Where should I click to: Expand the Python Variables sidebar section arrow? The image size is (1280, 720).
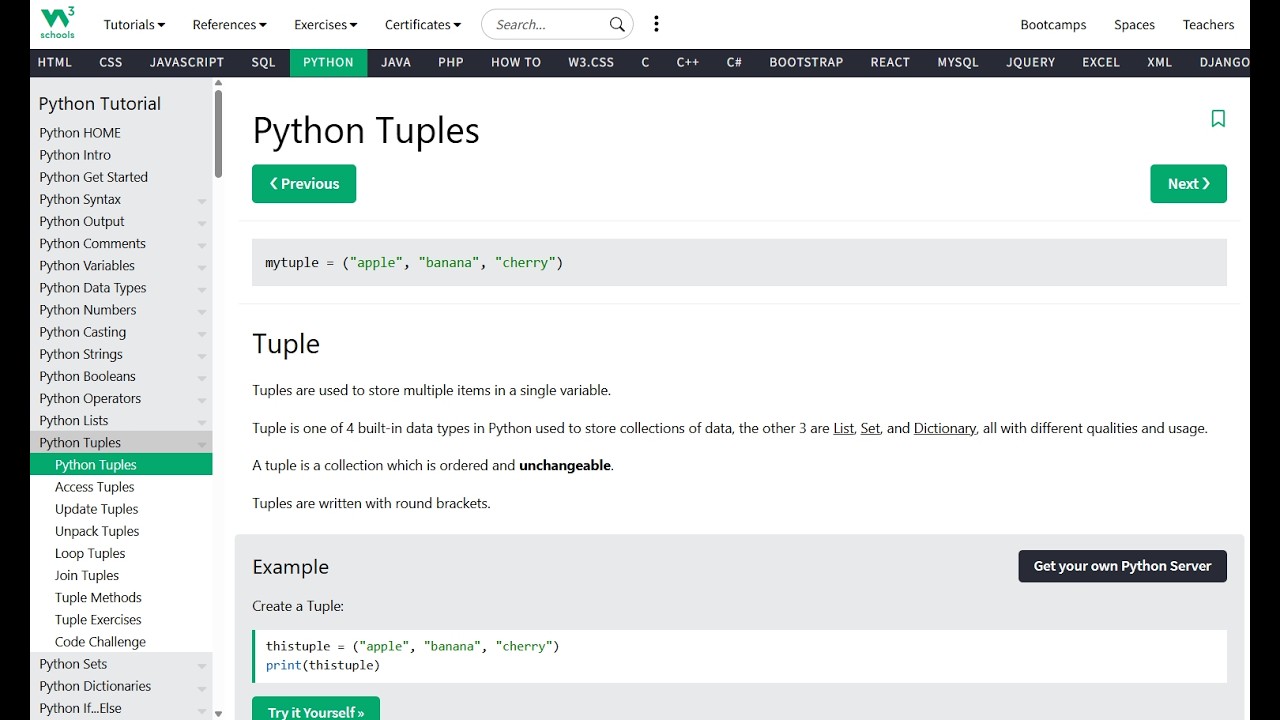pos(202,267)
